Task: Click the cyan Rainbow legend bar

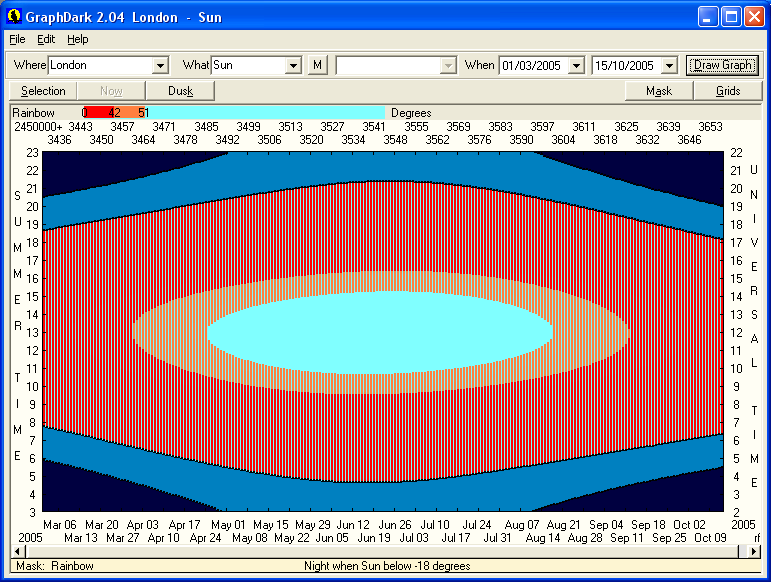Action: (x=265, y=112)
